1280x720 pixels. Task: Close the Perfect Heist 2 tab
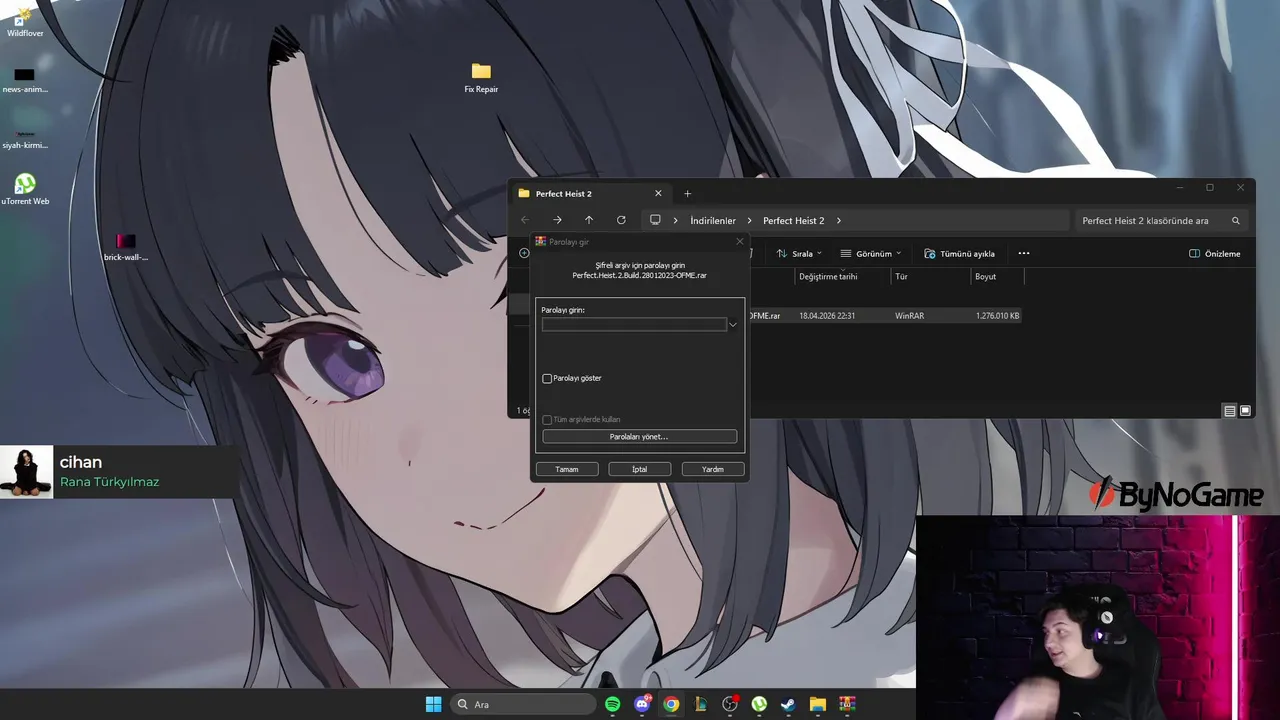pos(658,194)
